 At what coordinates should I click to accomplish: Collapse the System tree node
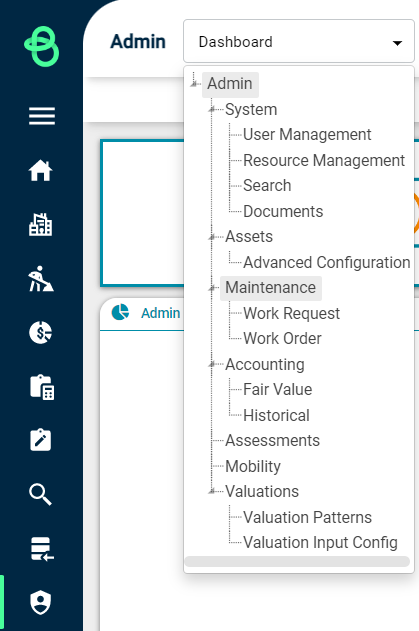[x=212, y=109]
